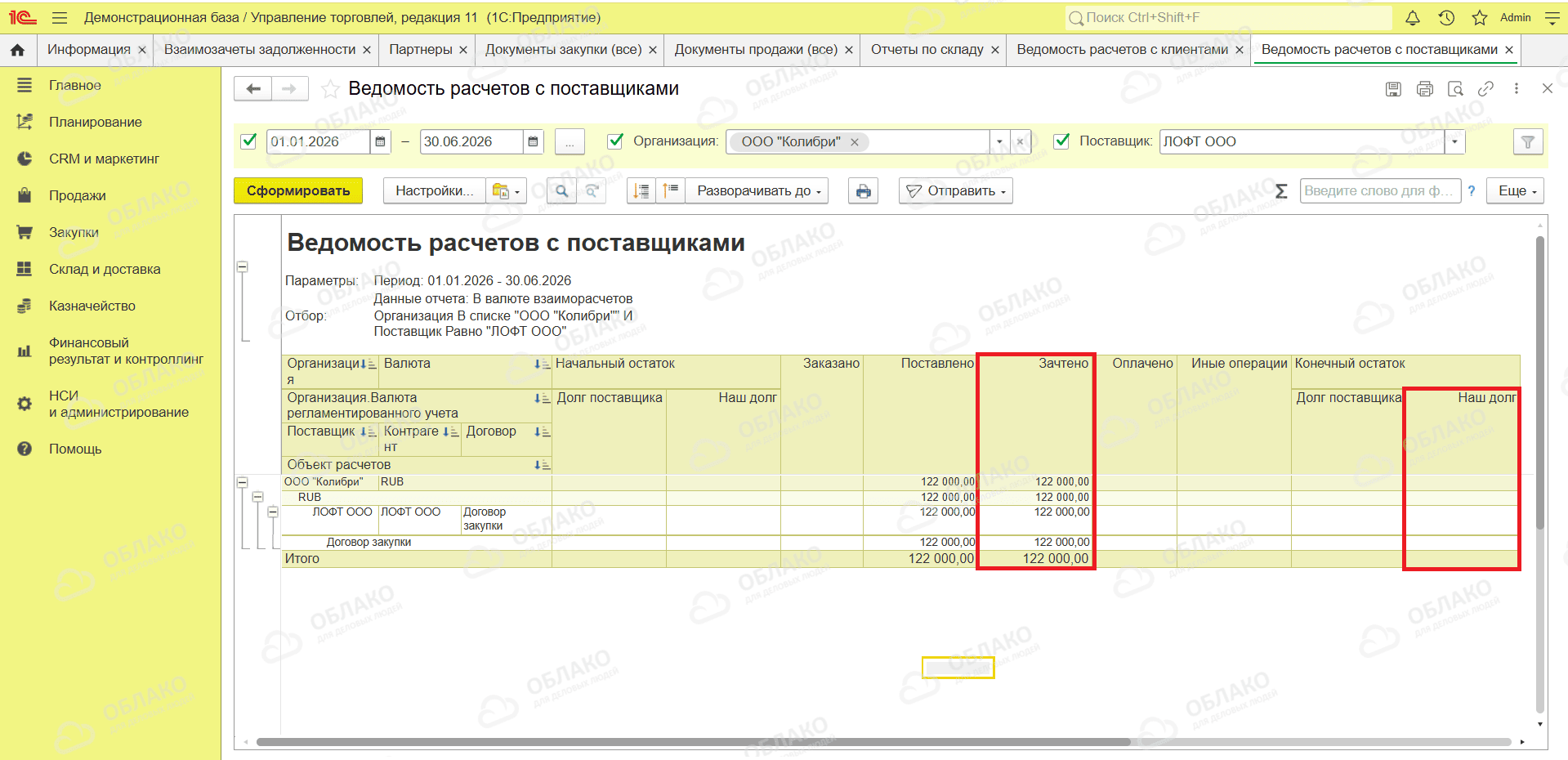Open the Поставщик dropdown list
1568x760 pixels.
[x=1454, y=142]
